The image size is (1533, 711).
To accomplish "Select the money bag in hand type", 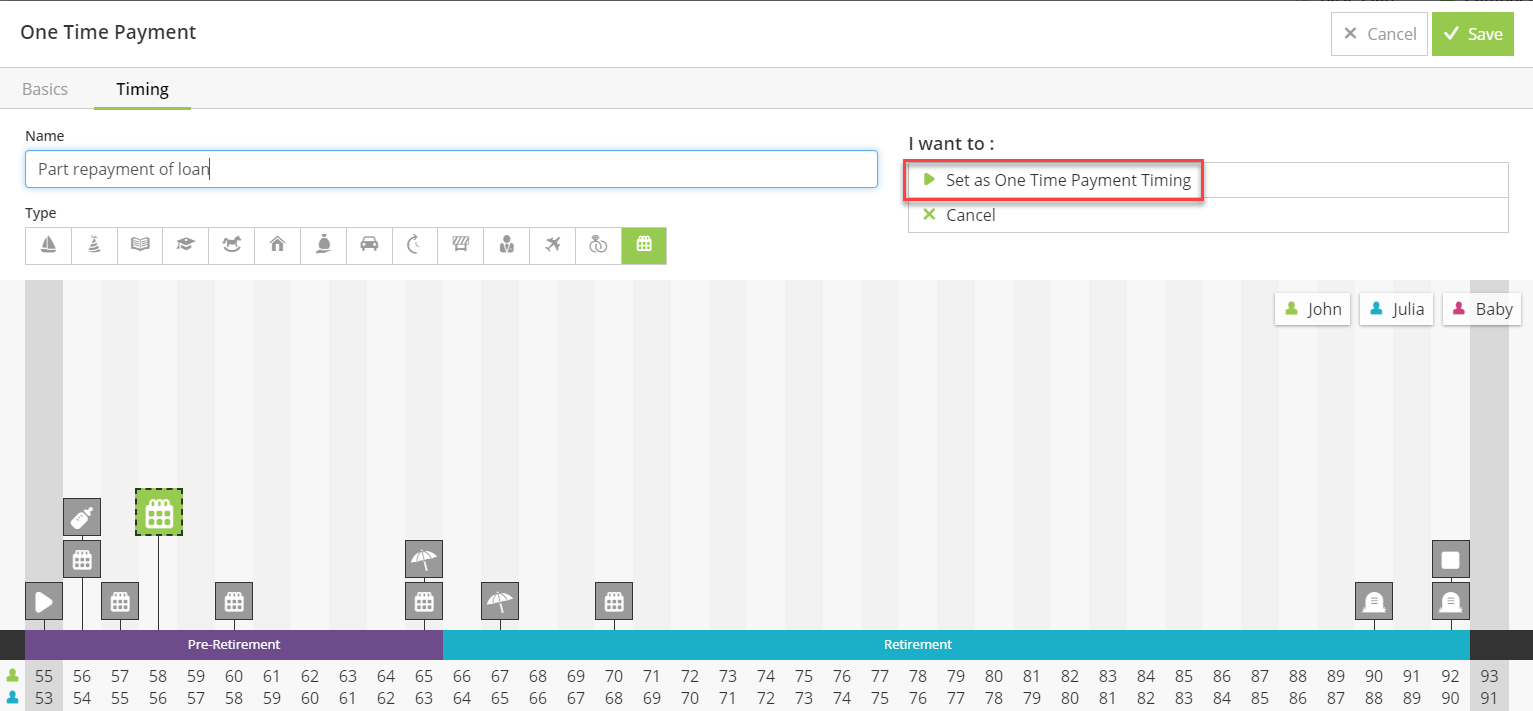I will (x=324, y=245).
